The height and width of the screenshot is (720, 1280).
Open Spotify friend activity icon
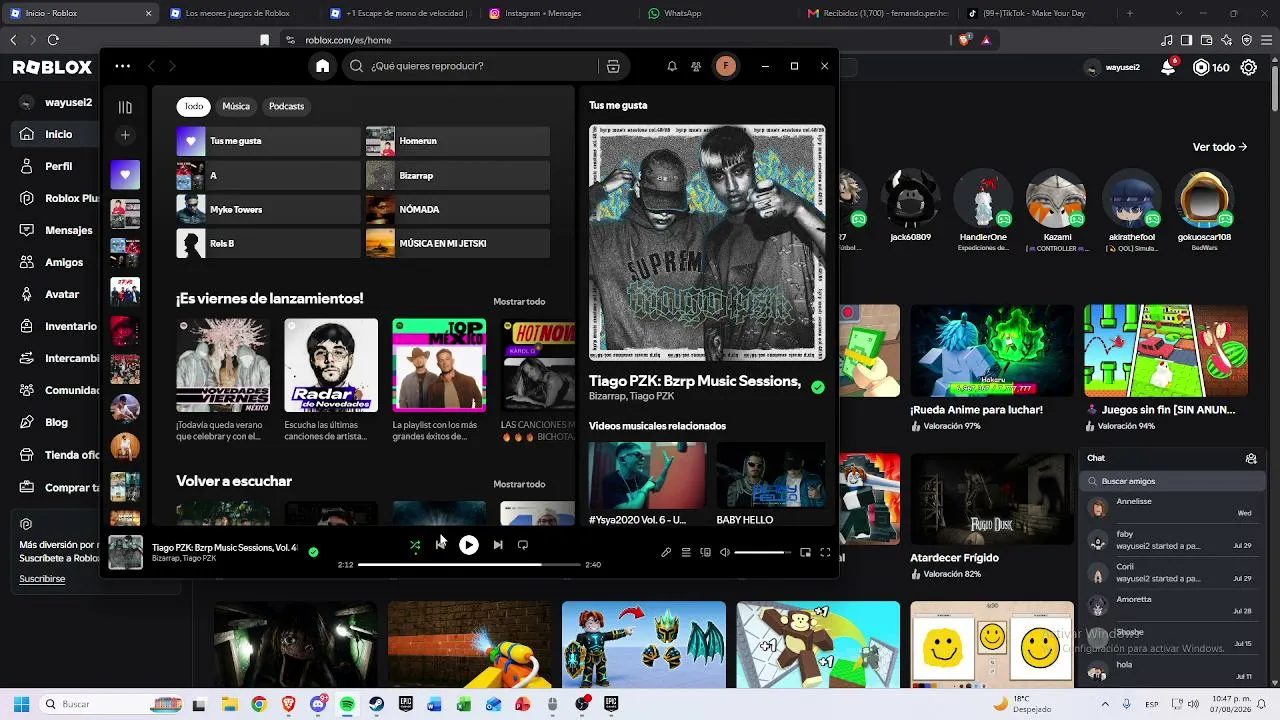(x=696, y=66)
